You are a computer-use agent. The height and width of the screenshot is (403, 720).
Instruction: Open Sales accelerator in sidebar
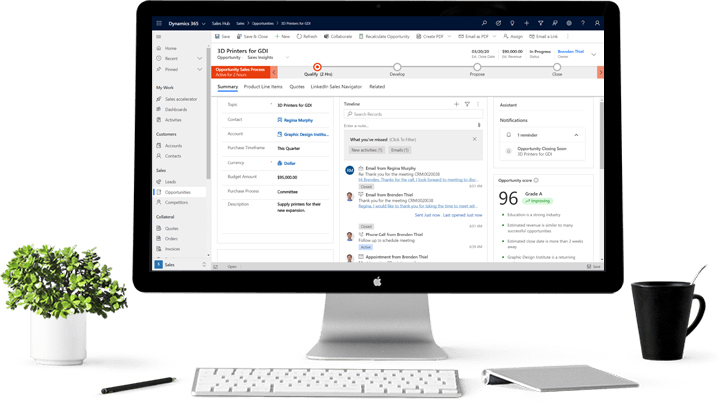pyautogui.click(x=181, y=99)
